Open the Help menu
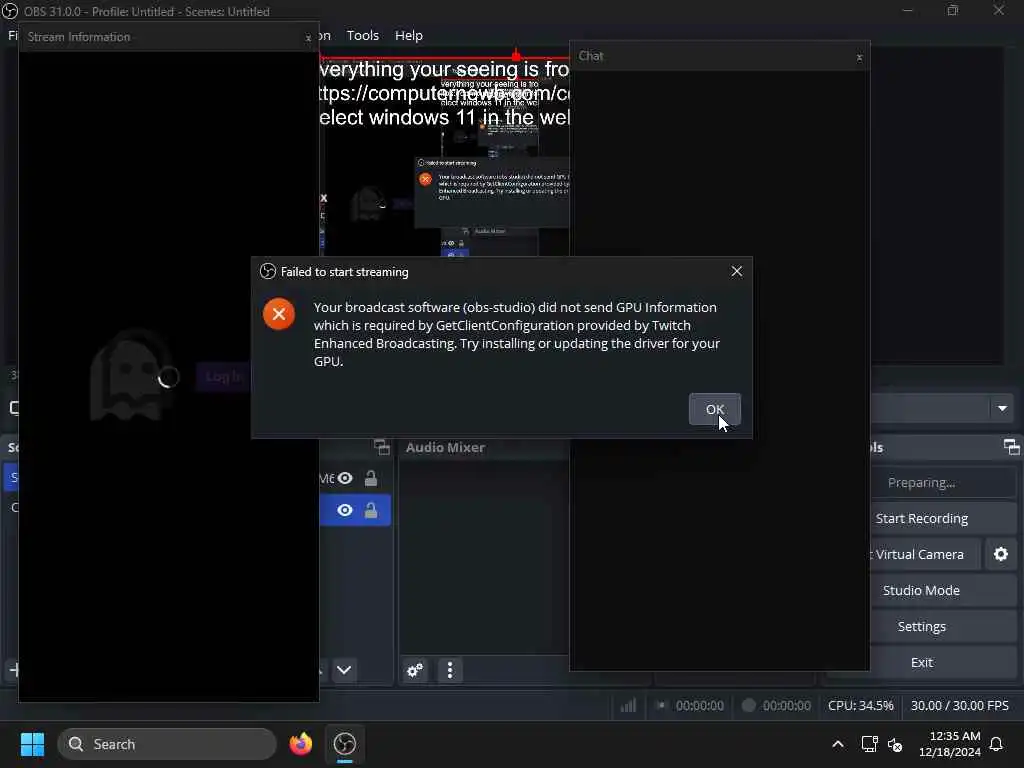This screenshot has width=1024, height=768. tap(409, 35)
